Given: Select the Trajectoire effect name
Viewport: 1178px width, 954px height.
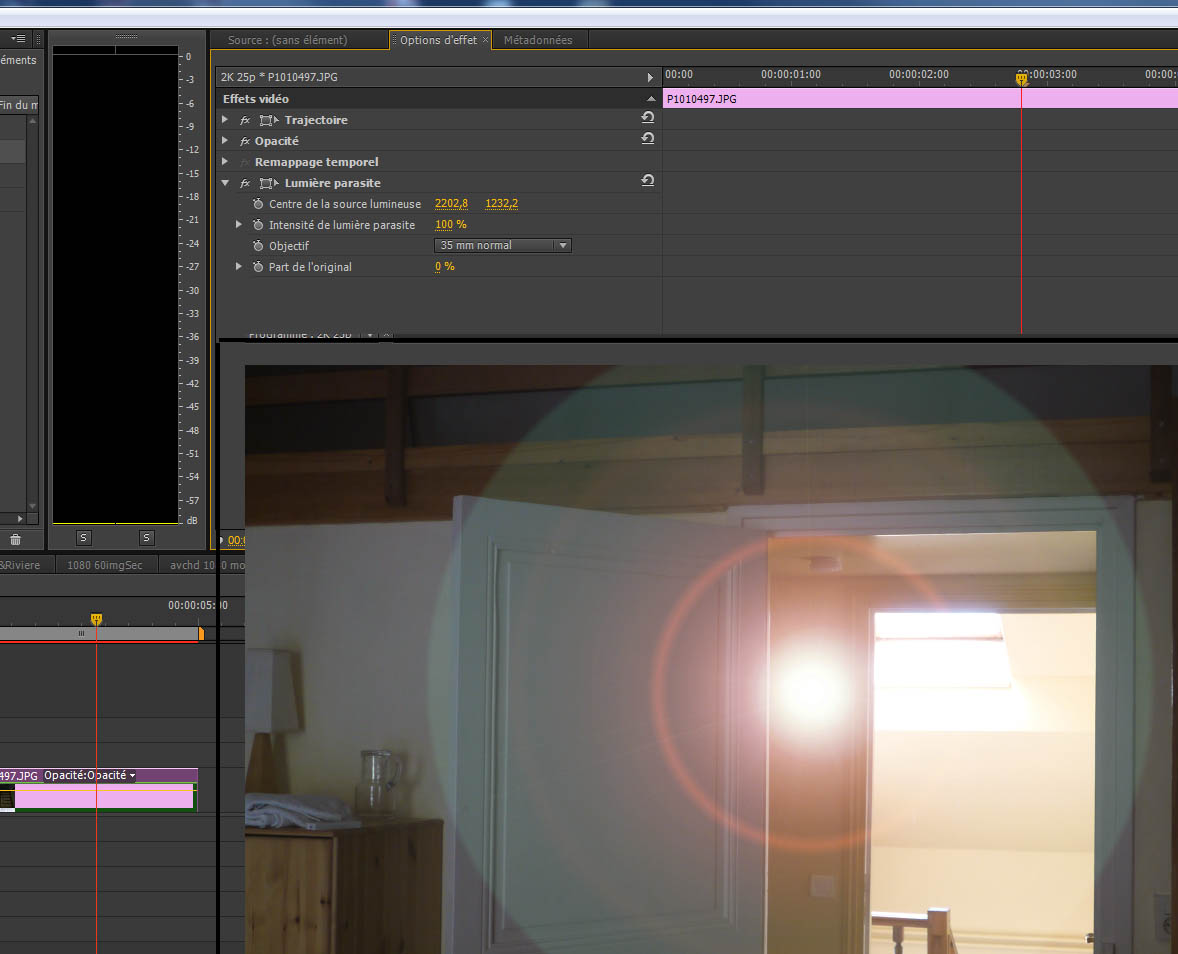Looking at the screenshot, I should (316, 120).
